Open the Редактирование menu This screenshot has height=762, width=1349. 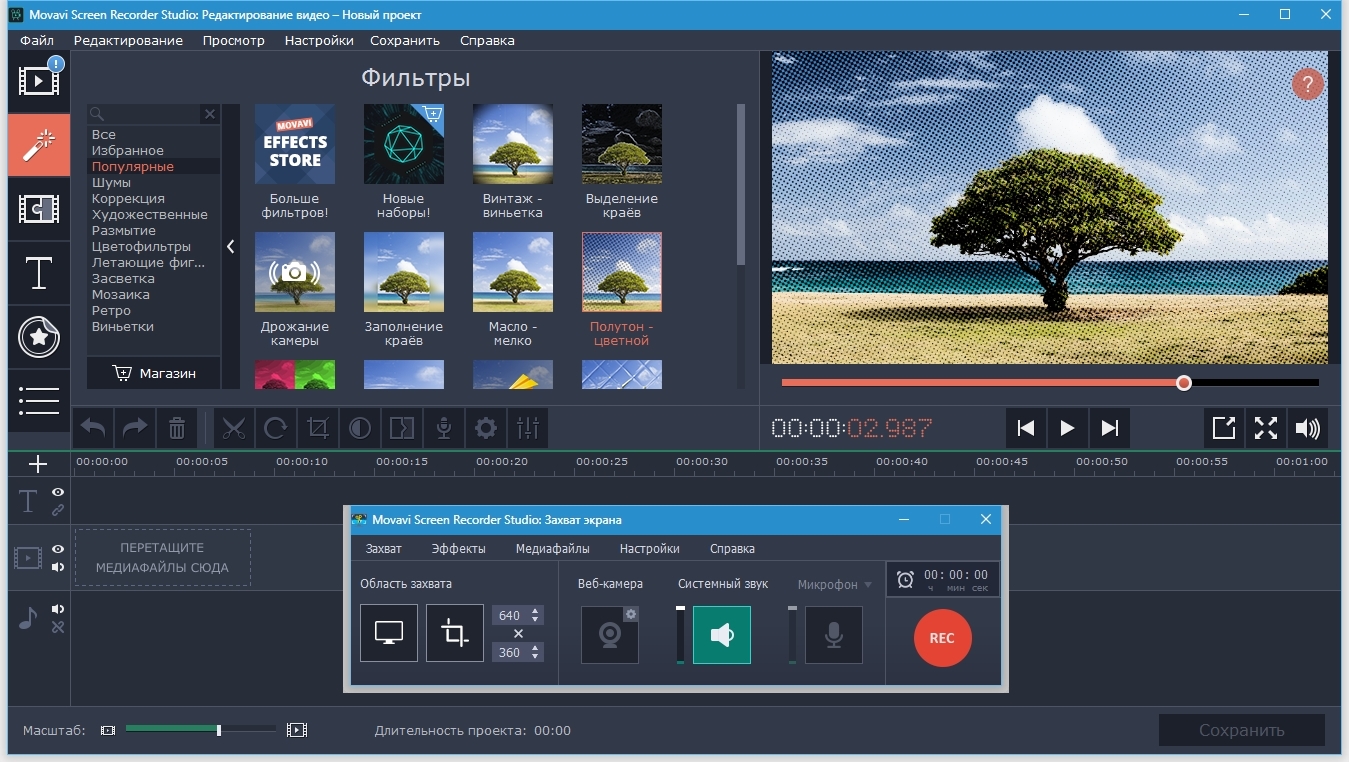tap(128, 40)
